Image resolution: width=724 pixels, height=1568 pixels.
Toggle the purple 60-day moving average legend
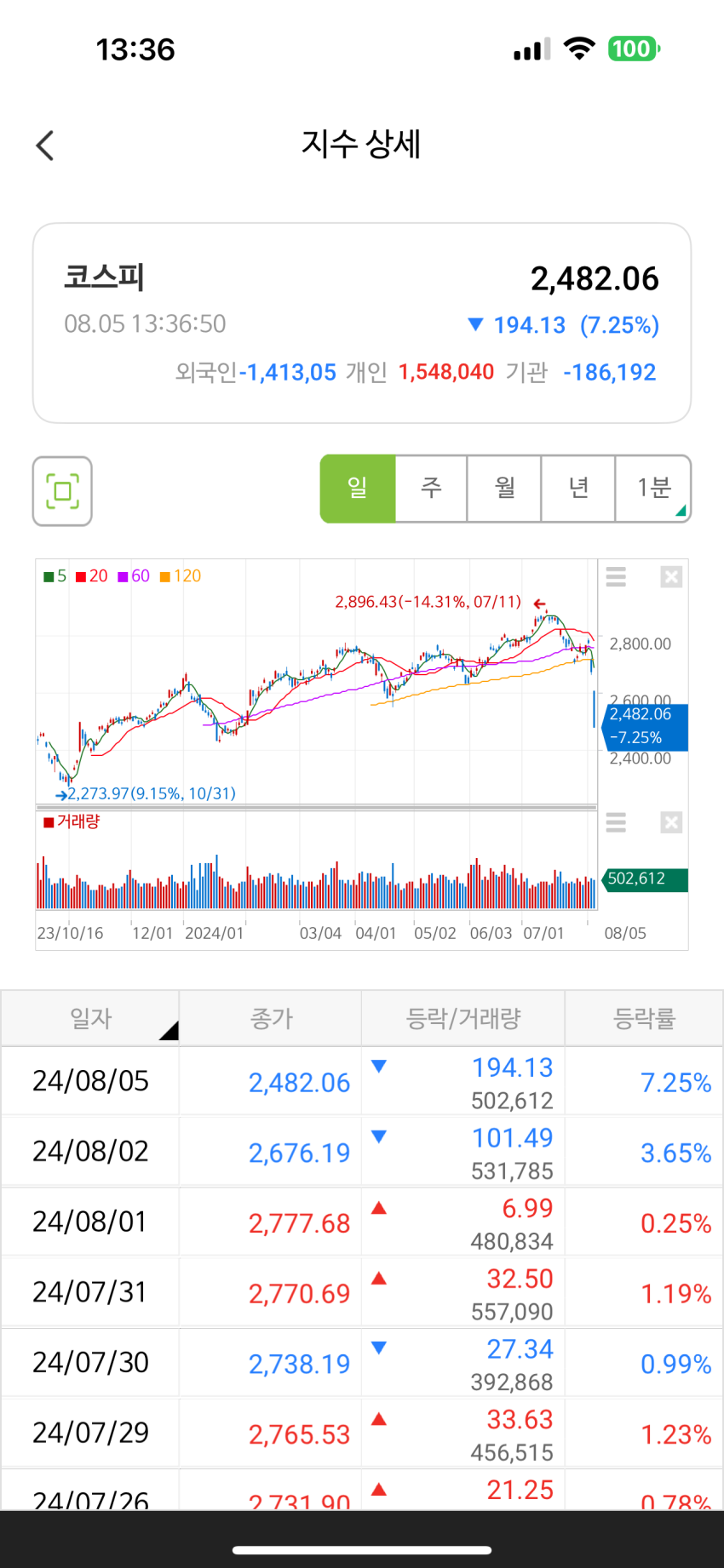pyautogui.click(x=134, y=576)
